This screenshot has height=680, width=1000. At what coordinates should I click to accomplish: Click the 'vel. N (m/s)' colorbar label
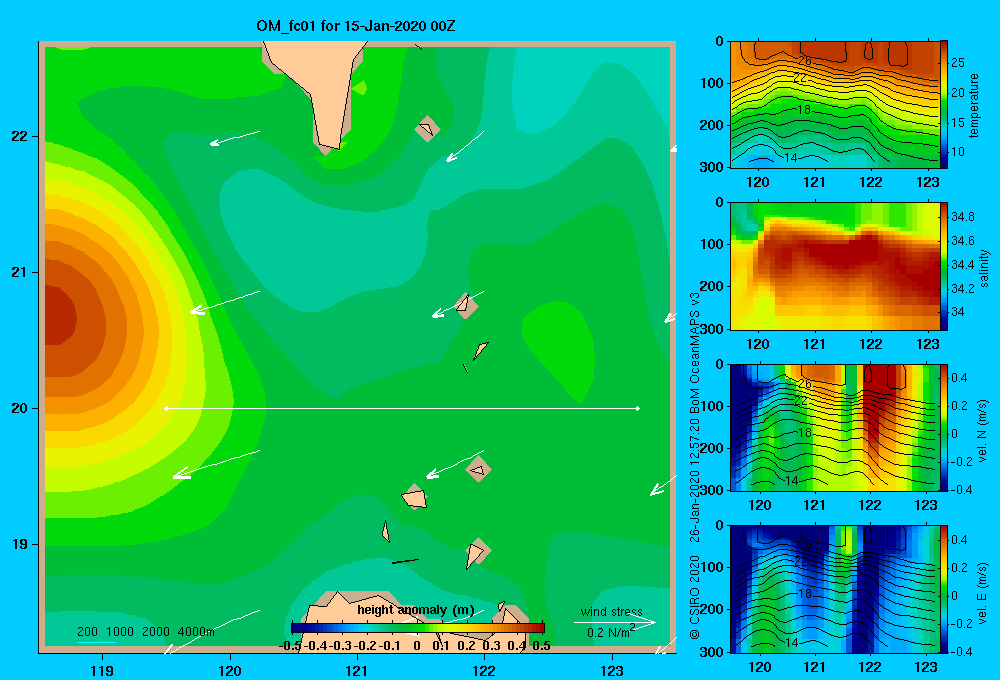pyautogui.click(x=982, y=431)
